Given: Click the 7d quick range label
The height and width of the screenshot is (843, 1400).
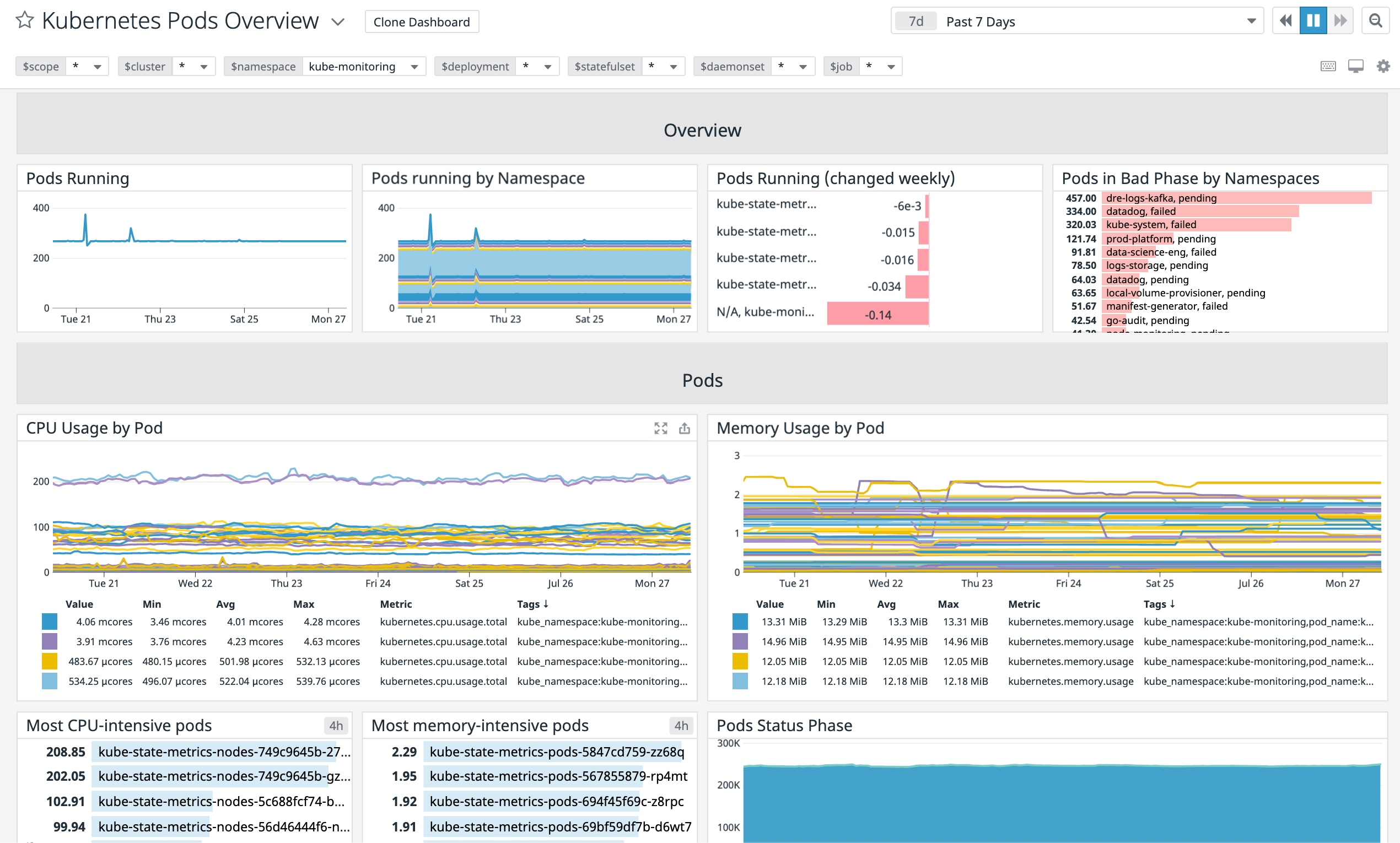Looking at the screenshot, I should [x=916, y=20].
